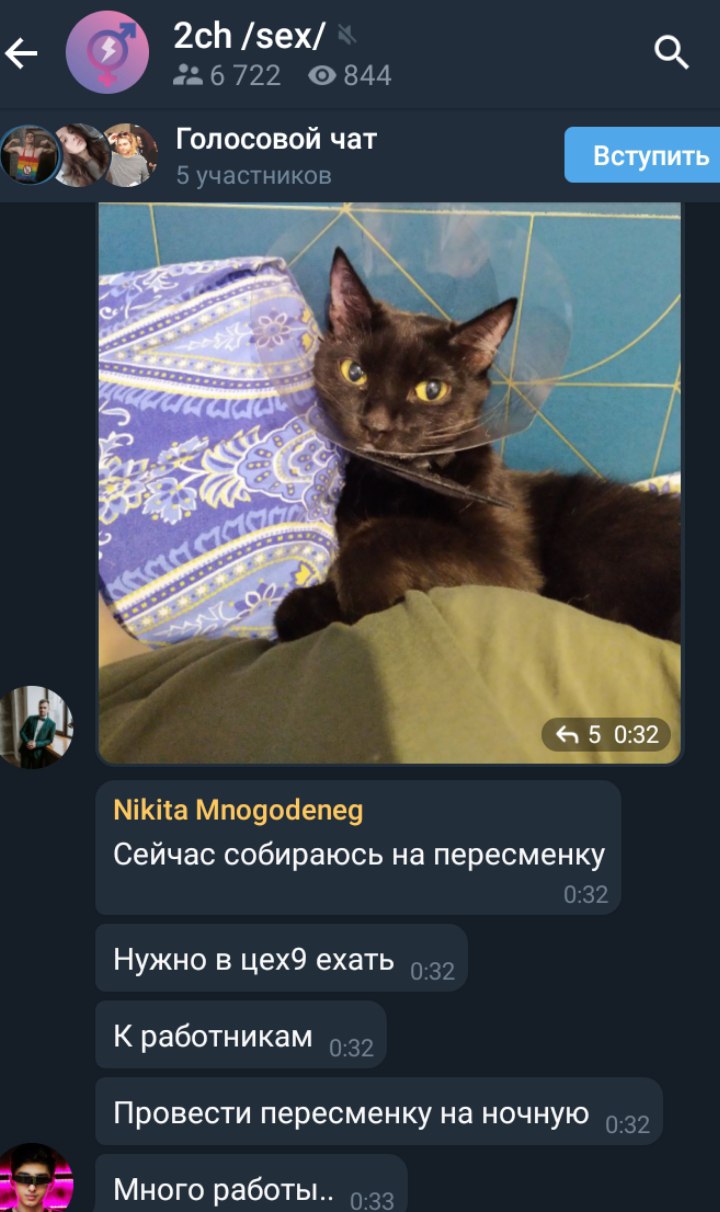Select the message 'Провести пересменку на ночную'

379,1112
